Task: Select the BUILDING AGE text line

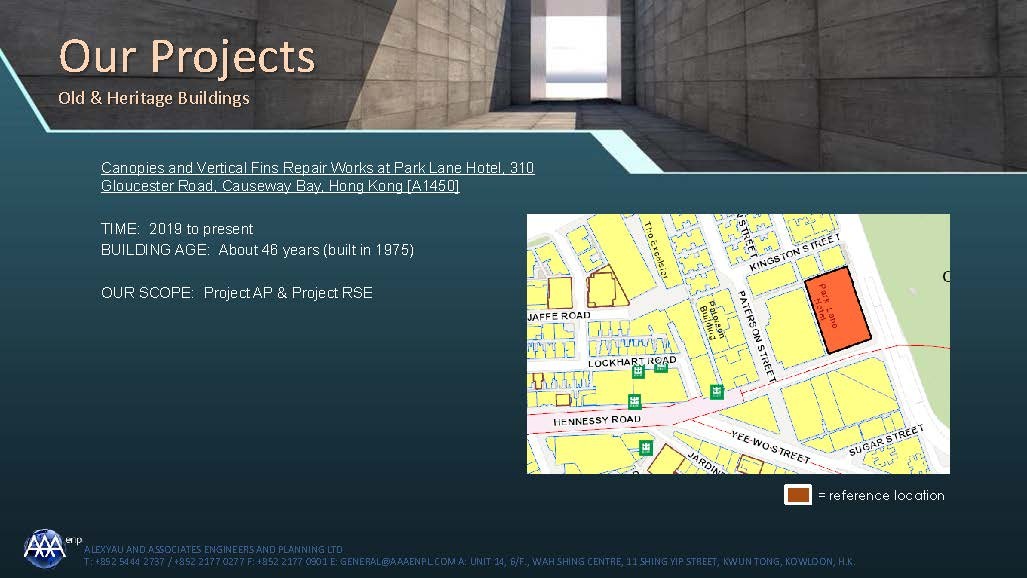Action: click(x=257, y=250)
